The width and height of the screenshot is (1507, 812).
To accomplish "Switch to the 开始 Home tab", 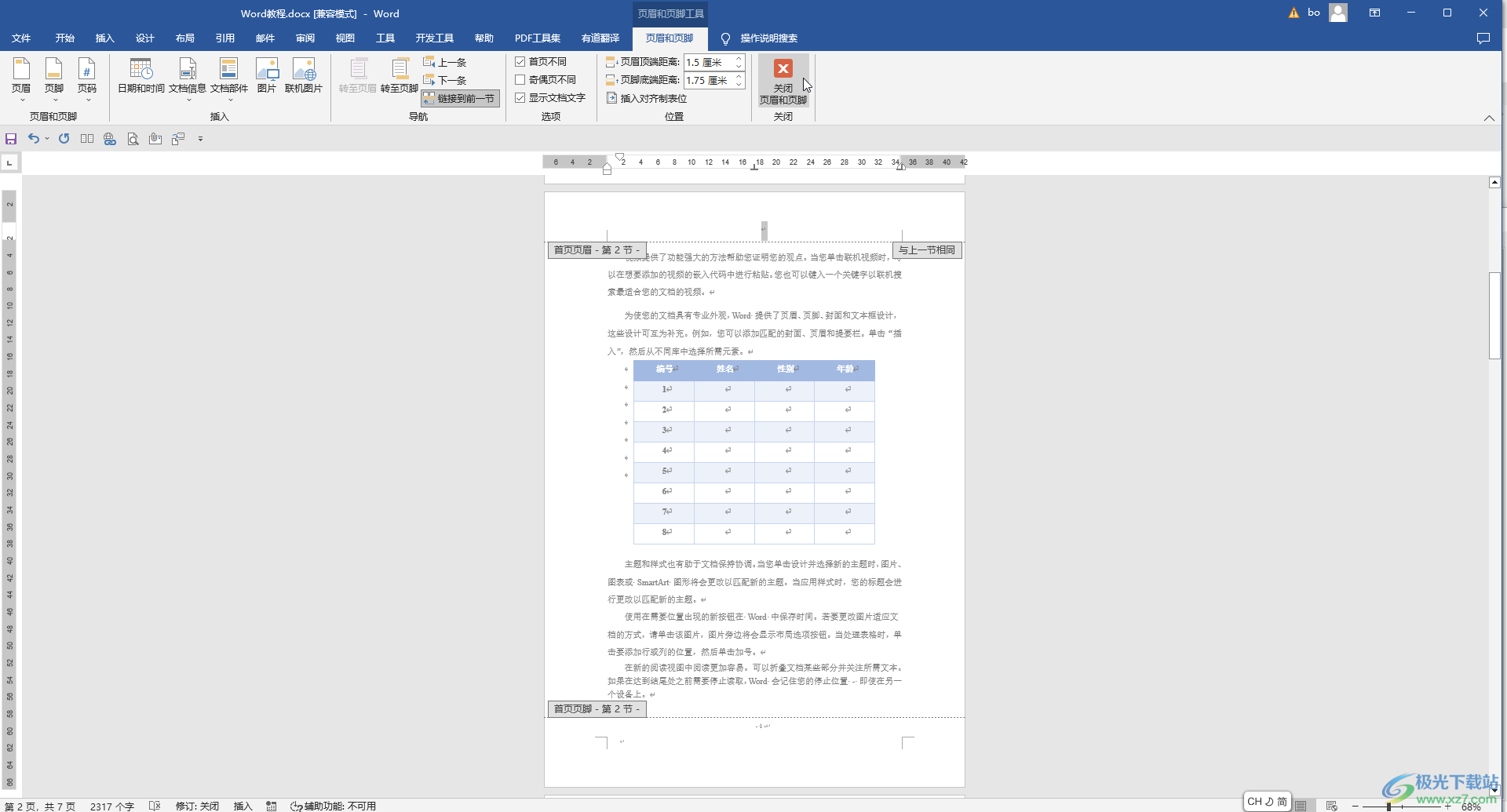I will 64,38.
